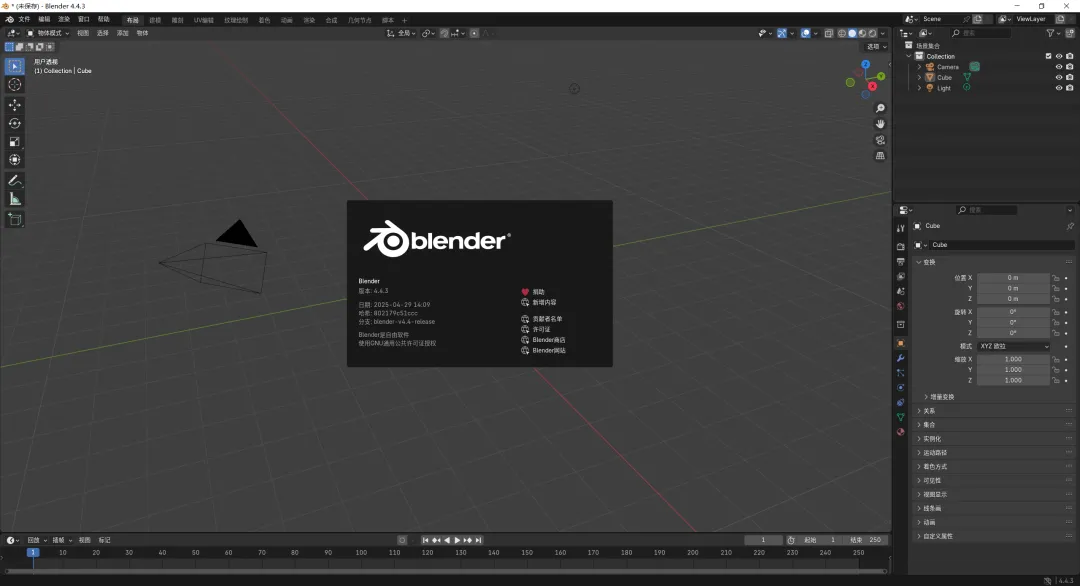Select the Cursor tool in the left toolbar
Screen dimensions: 1080x586
click(14, 85)
